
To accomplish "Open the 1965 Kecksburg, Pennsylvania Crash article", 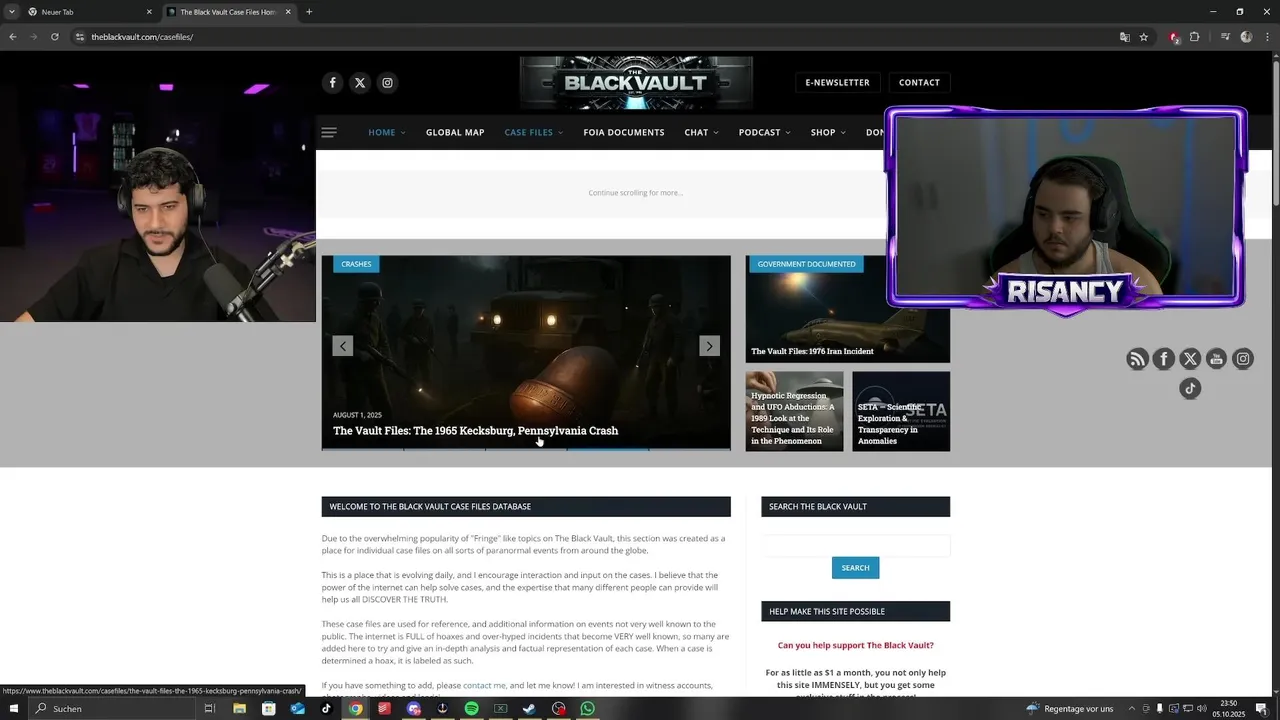I will pyautogui.click(x=475, y=431).
